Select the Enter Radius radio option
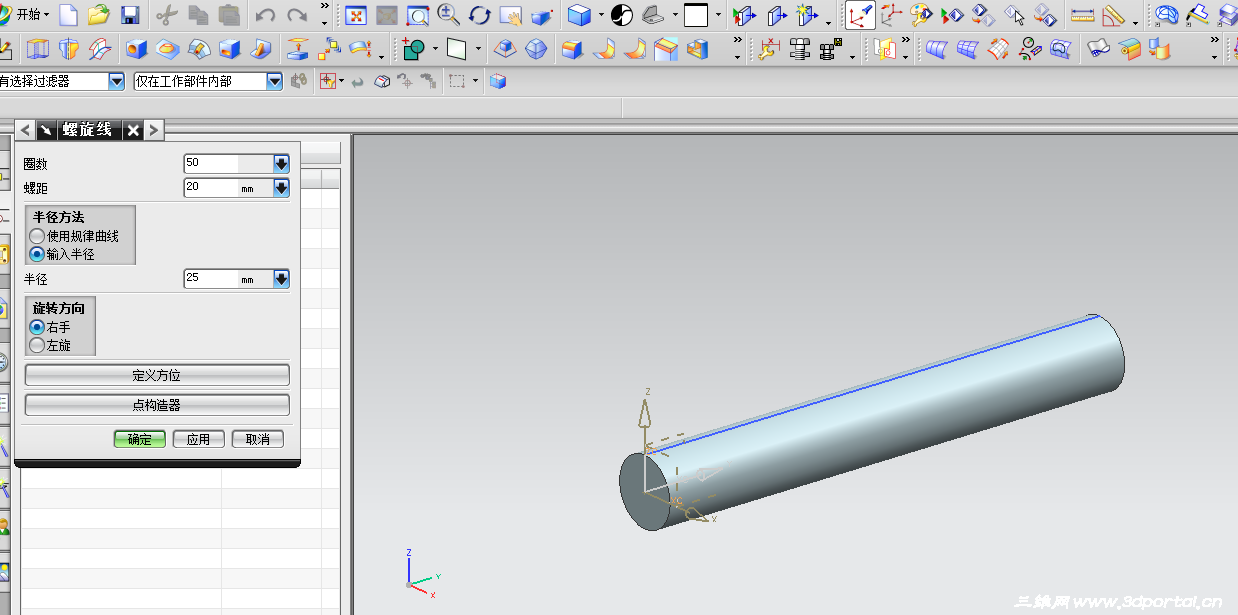 [x=37, y=254]
